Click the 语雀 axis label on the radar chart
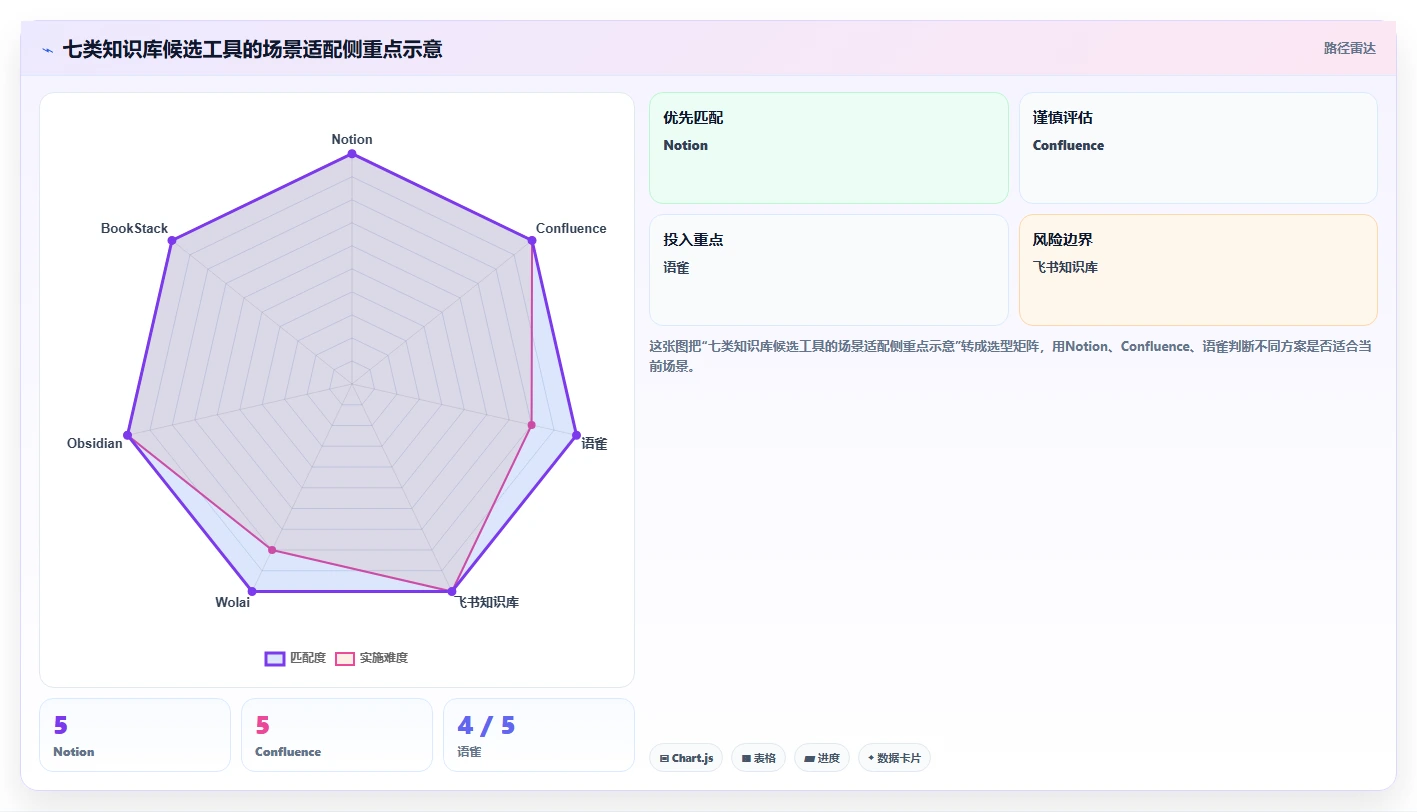 coord(594,443)
